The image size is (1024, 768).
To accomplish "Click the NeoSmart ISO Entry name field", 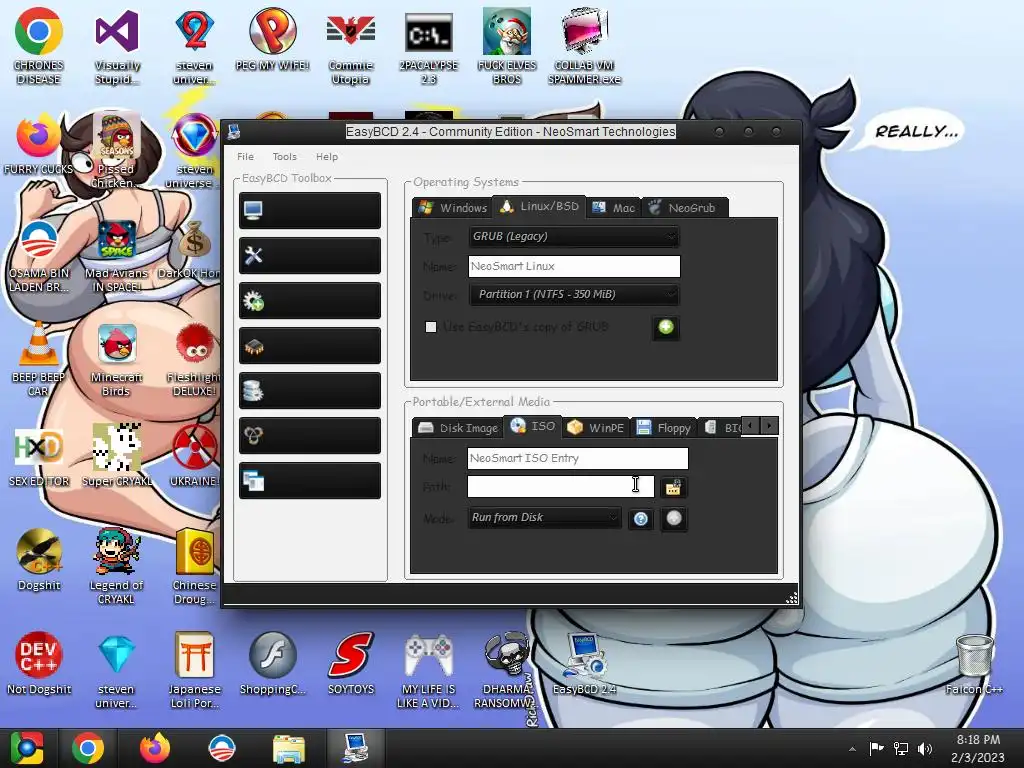I will [x=578, y=458].
